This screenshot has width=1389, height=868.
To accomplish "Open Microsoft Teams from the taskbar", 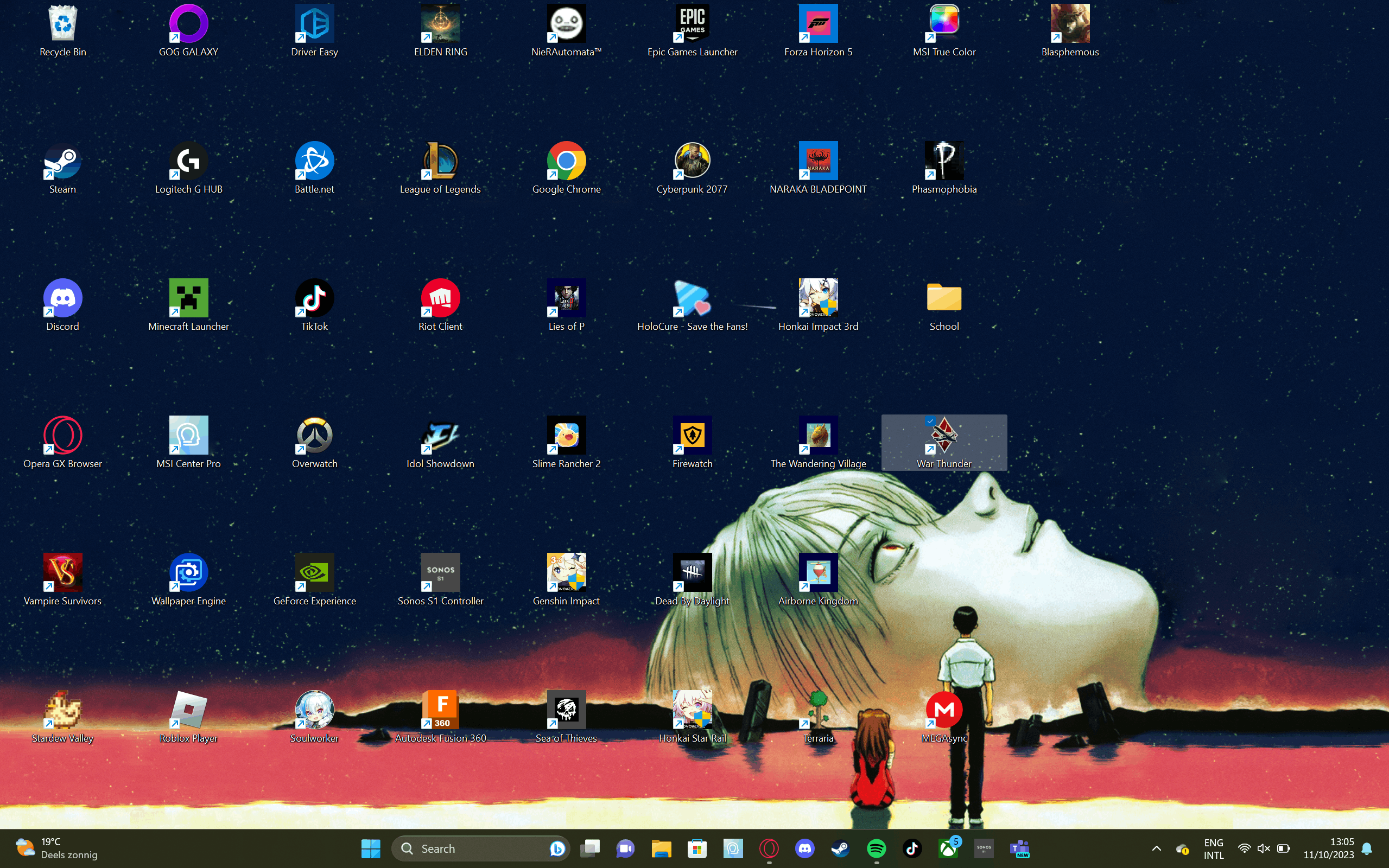I will pos(1020,848).
